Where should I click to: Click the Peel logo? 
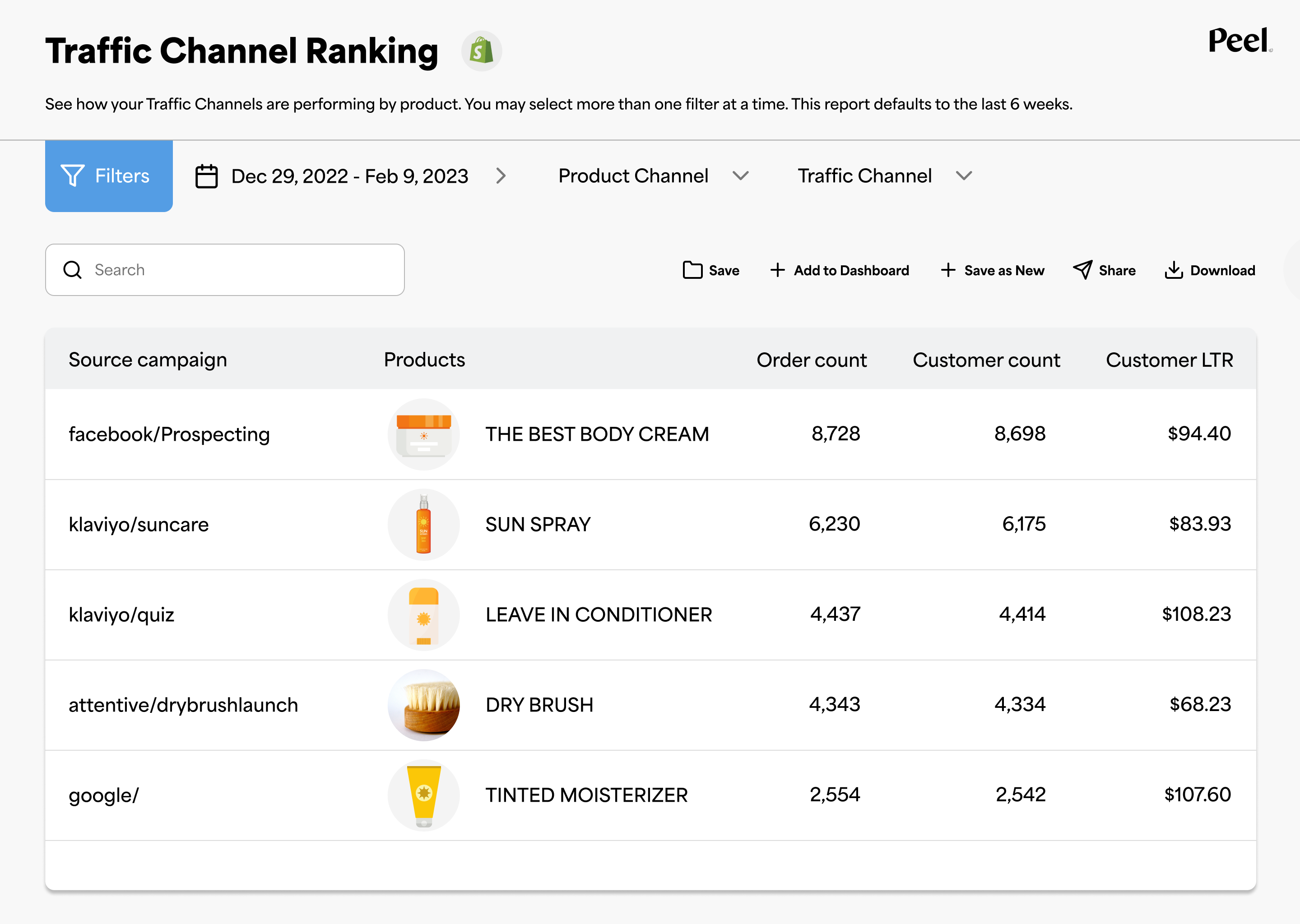[x=1239, y=41]
